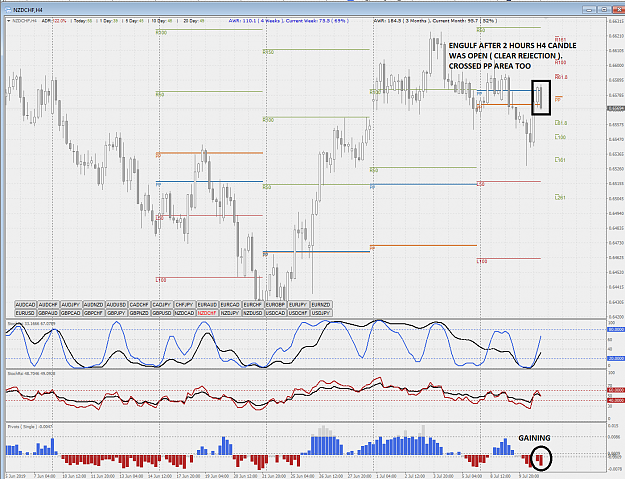The width and height of the screenshot is (625, 479).
Task: Load the CADJPY pair button
Action: tap(162, 304)
